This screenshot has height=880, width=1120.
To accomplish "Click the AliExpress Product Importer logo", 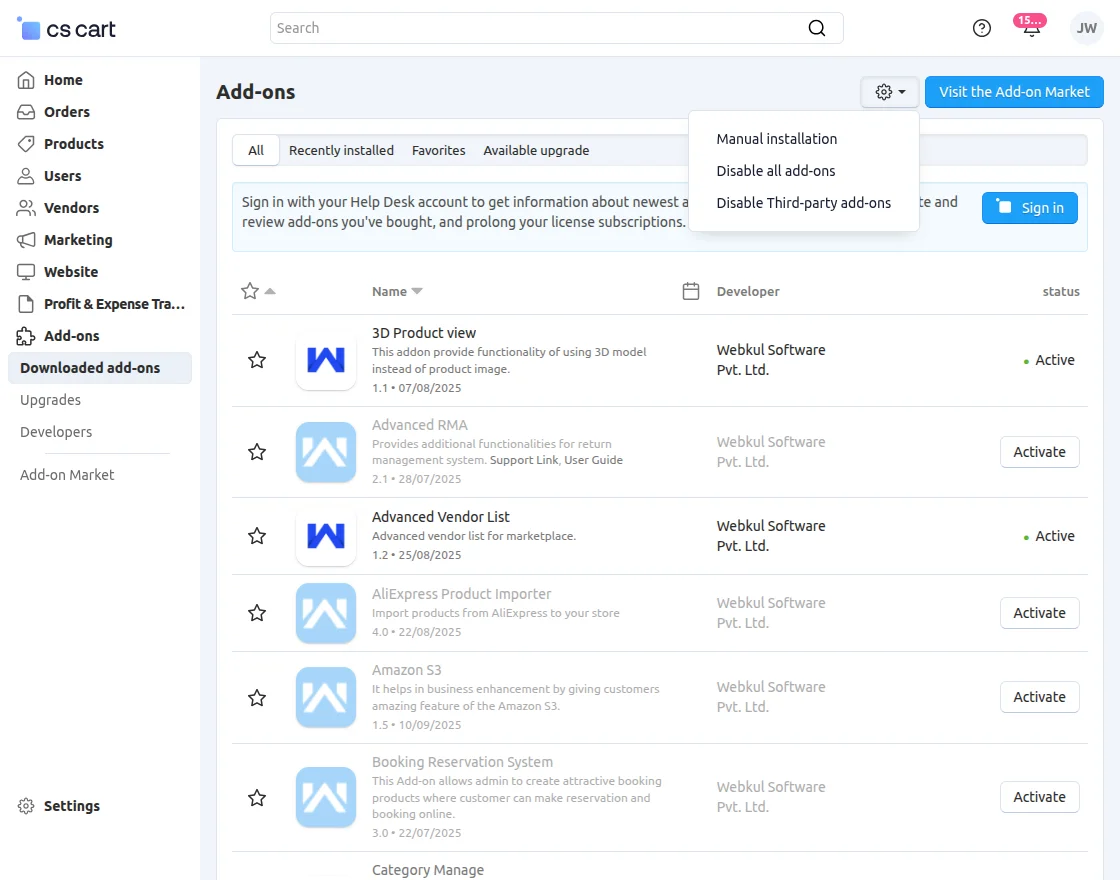I will (326, 613).
